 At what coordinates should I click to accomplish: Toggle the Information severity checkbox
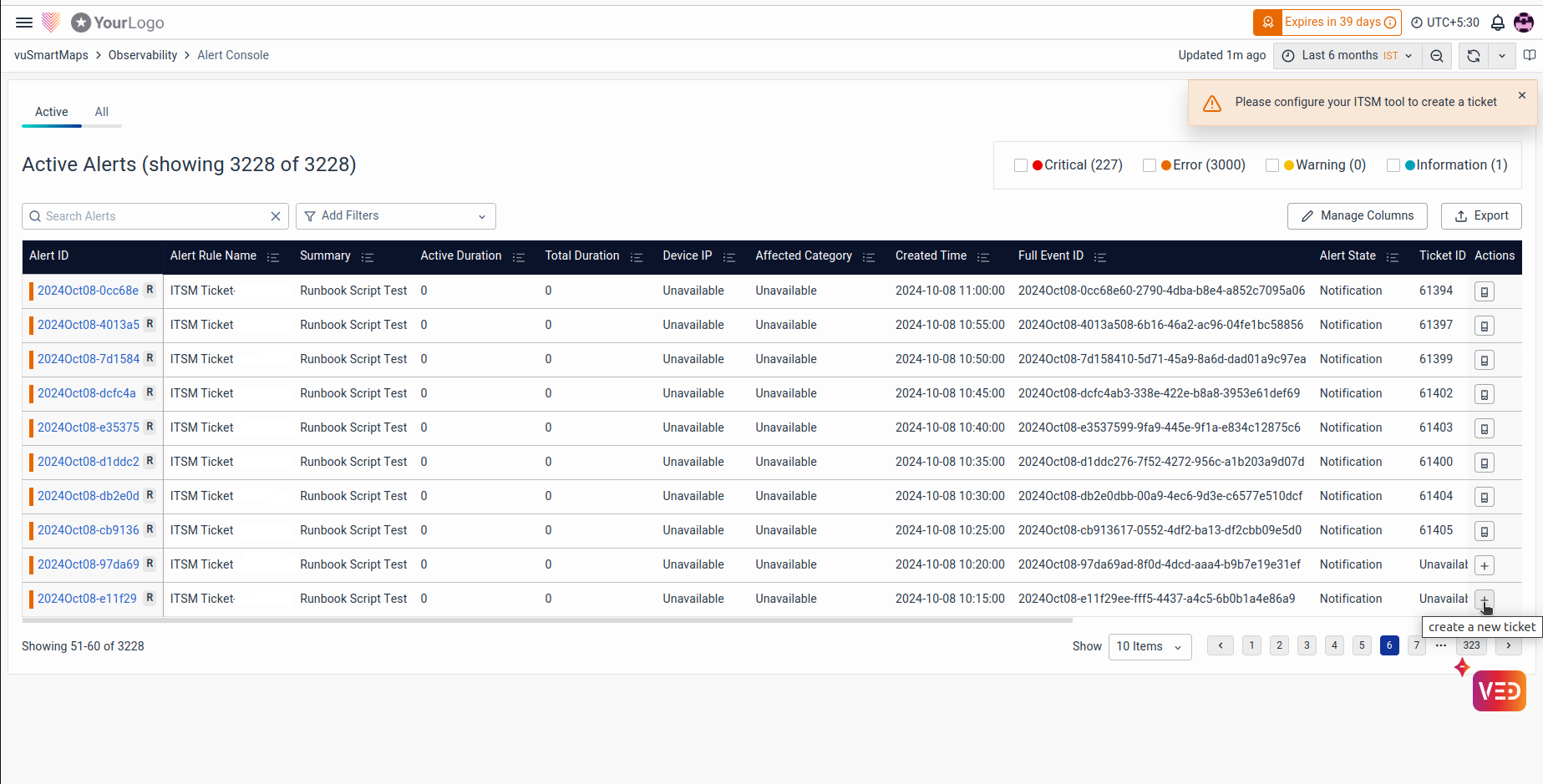(1393, 165)
